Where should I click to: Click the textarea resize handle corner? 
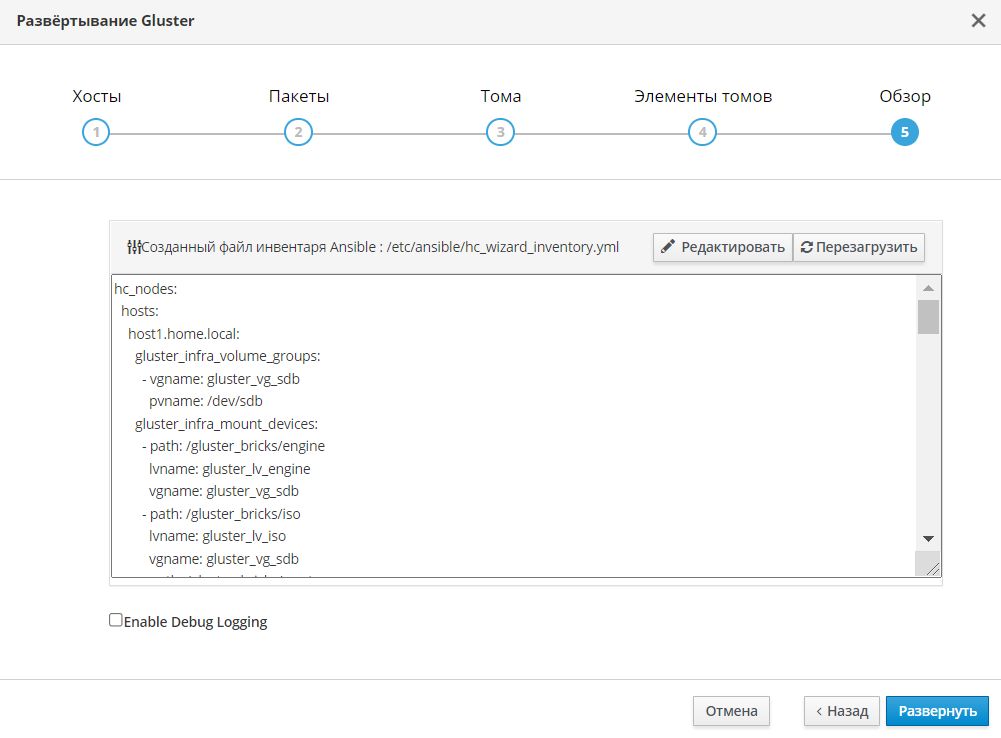point(932,568)
